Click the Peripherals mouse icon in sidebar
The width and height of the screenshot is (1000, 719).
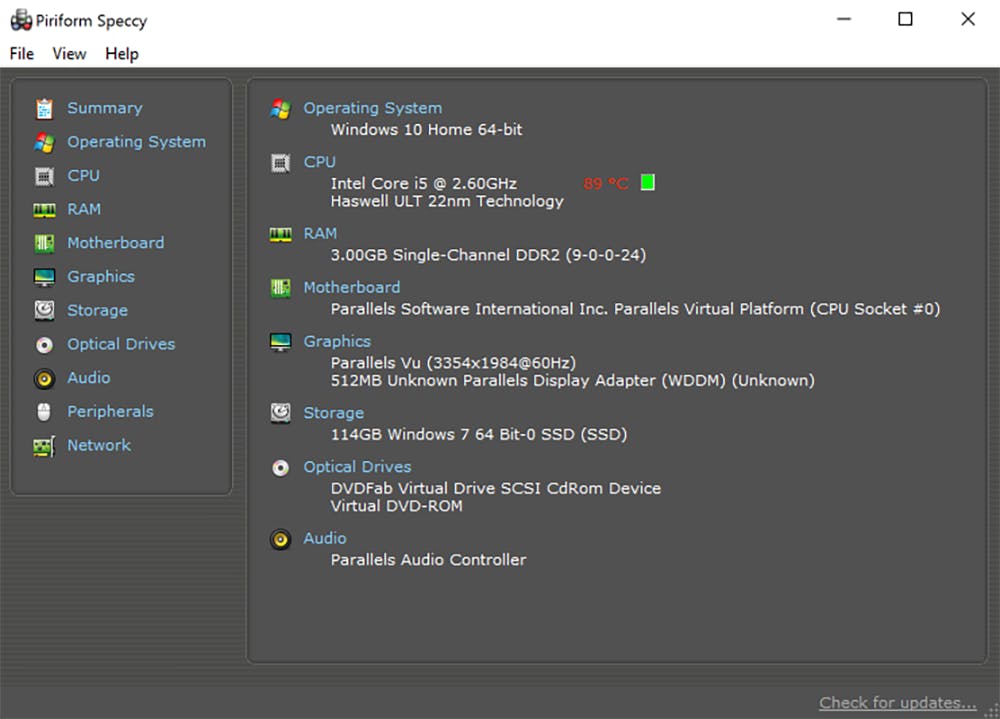tap(44, 412)
